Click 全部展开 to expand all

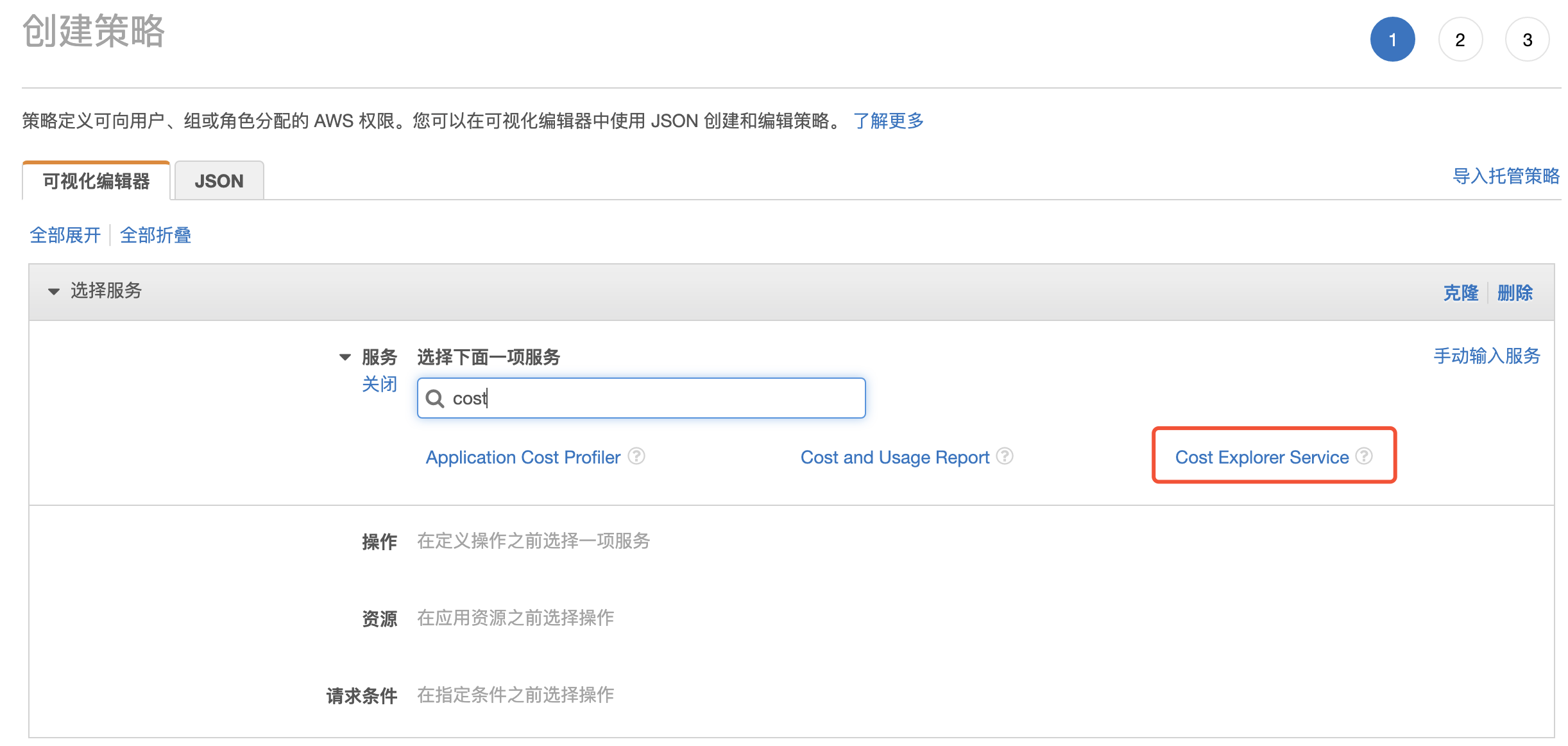pos(65,235)
